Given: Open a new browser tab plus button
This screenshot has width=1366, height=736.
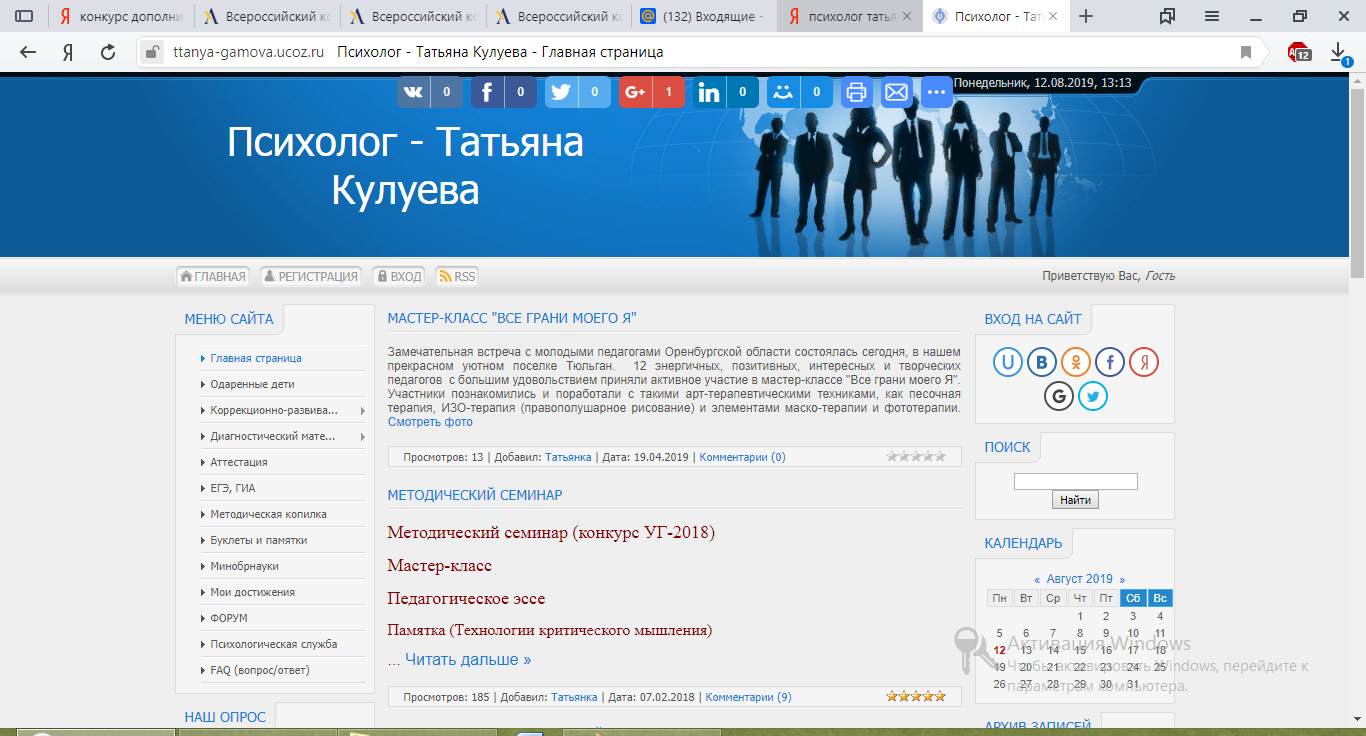Looking at the screenshot, I should coord(1086,16).
